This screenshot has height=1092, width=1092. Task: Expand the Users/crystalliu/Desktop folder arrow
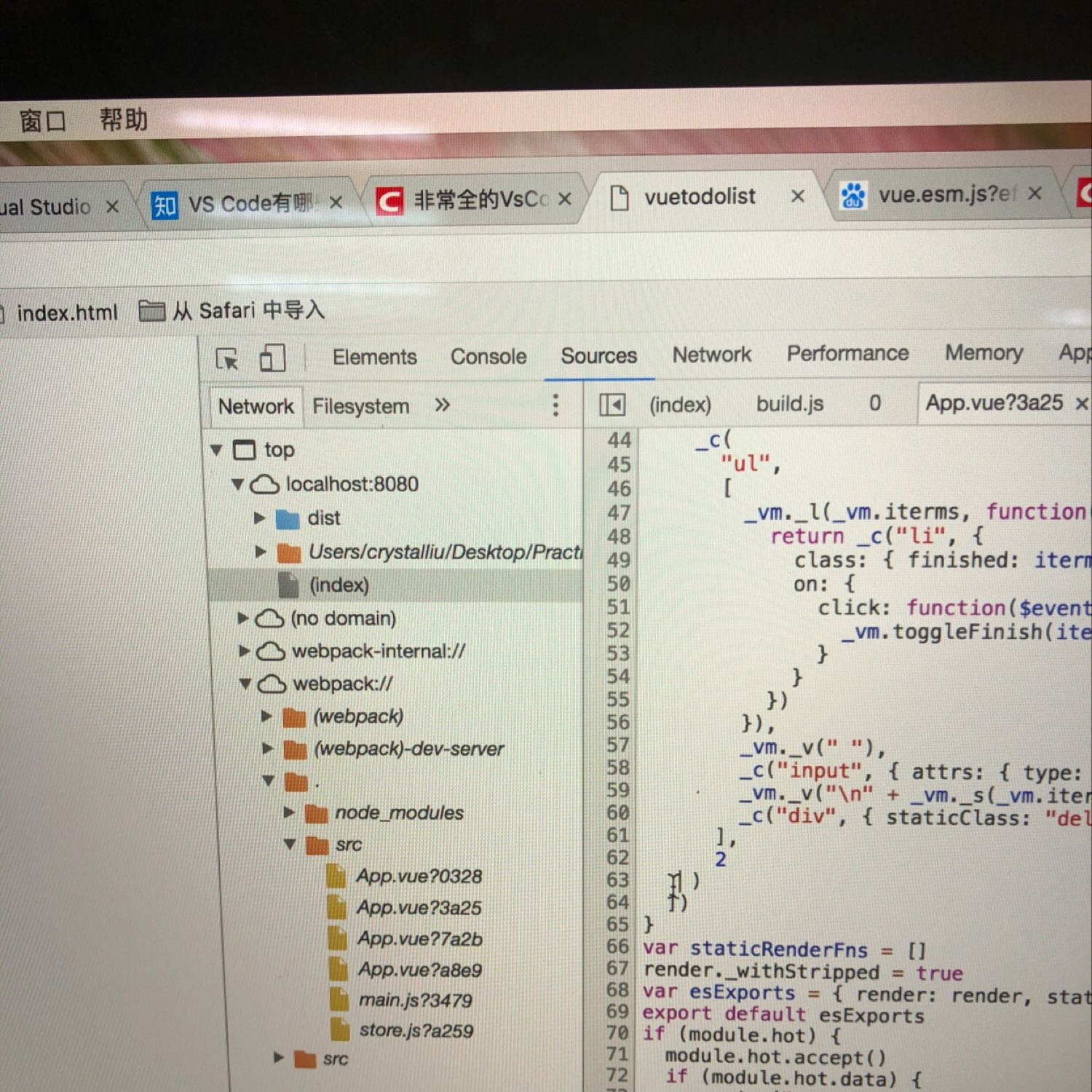tap(260, 552)
